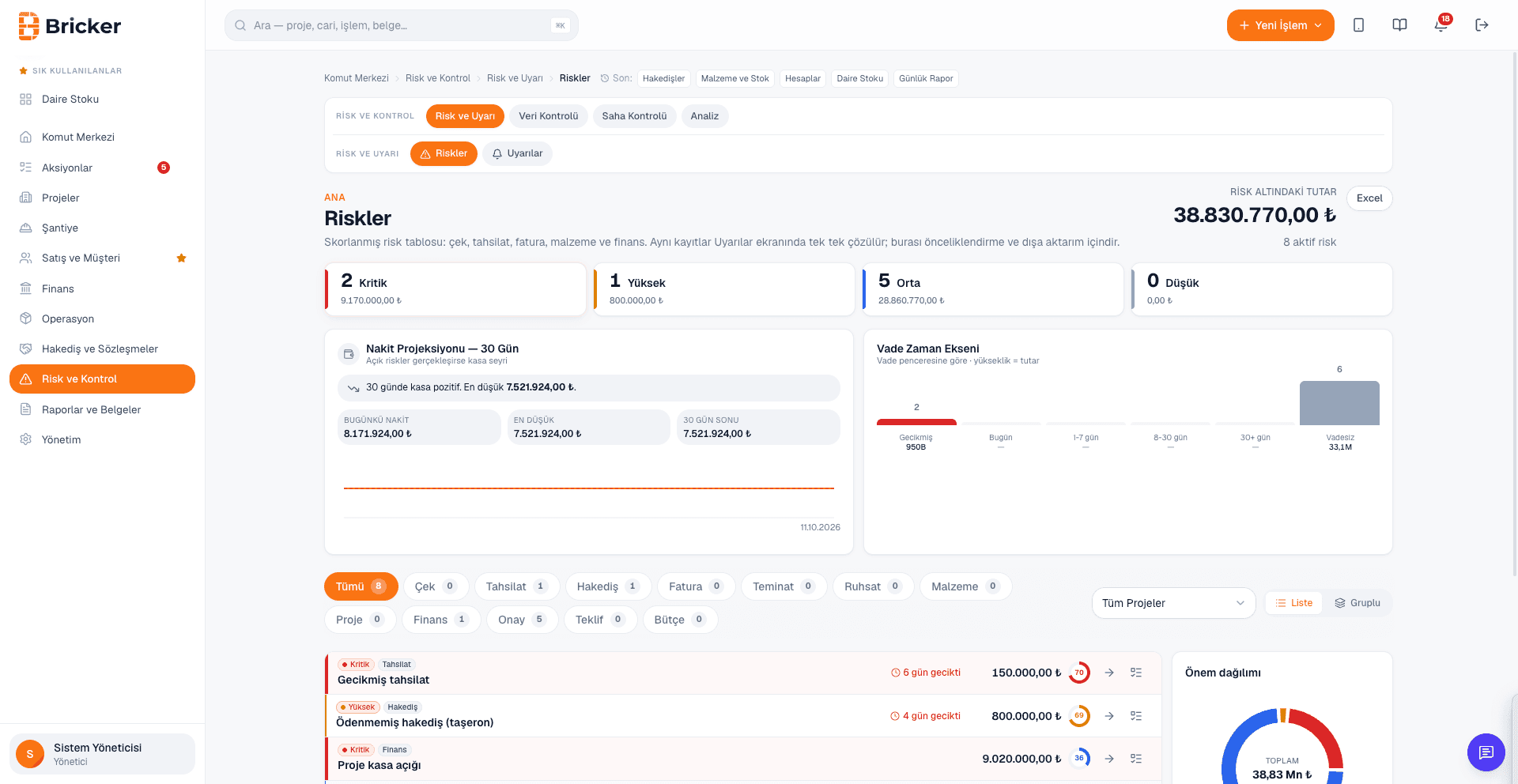Click the star next to Satış ve Müşteri
The height and width of the screenshot is (784, 1518).
(181, 258)
